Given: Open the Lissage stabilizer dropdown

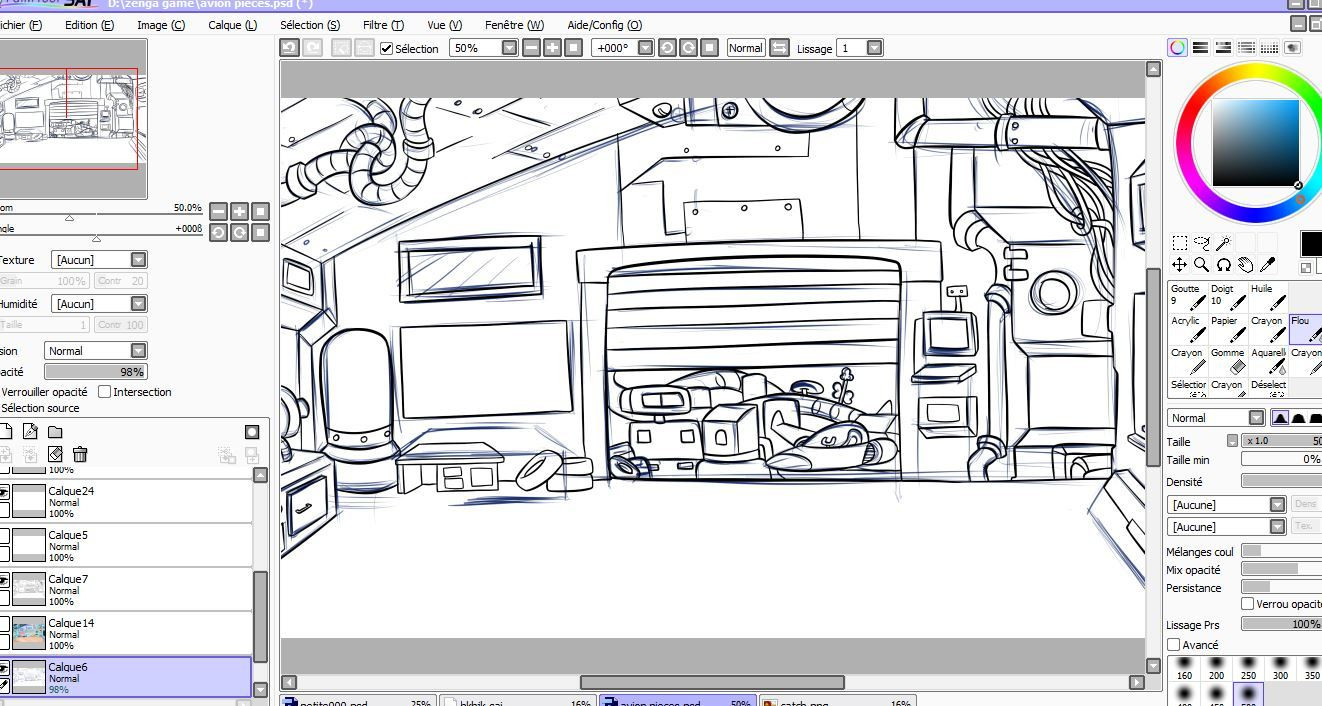Looking at the screenshot, I should pos(874,47).
